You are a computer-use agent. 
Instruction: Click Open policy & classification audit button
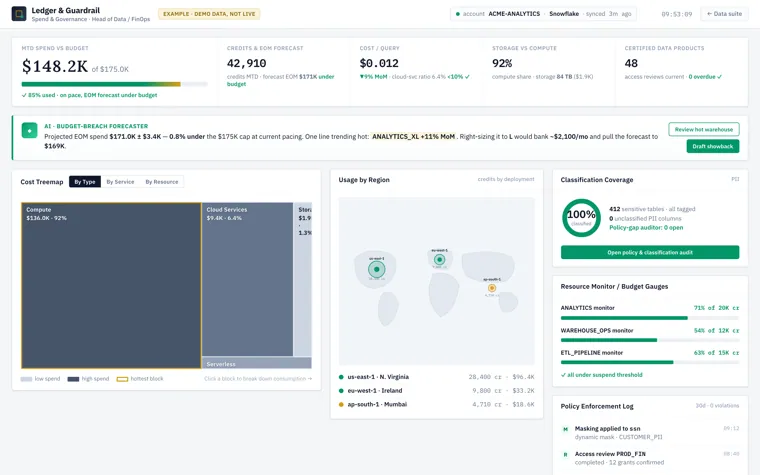pos(650,253)
